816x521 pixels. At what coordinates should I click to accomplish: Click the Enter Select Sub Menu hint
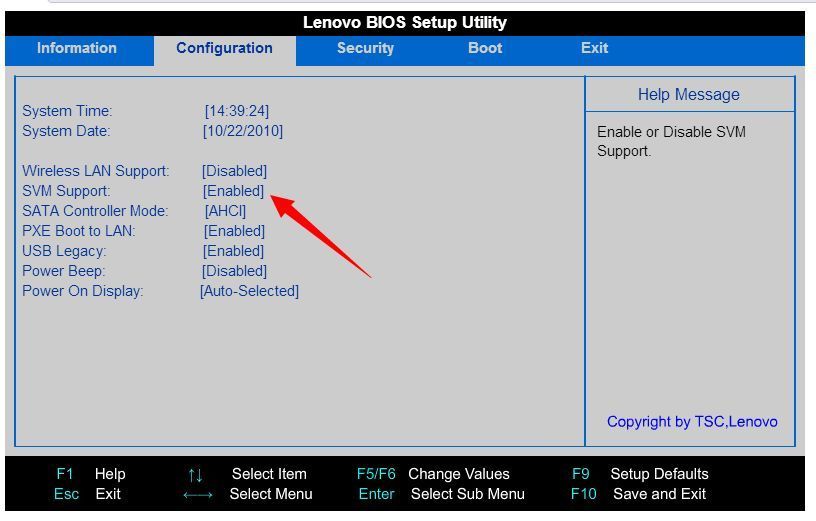tap(441, 494)
